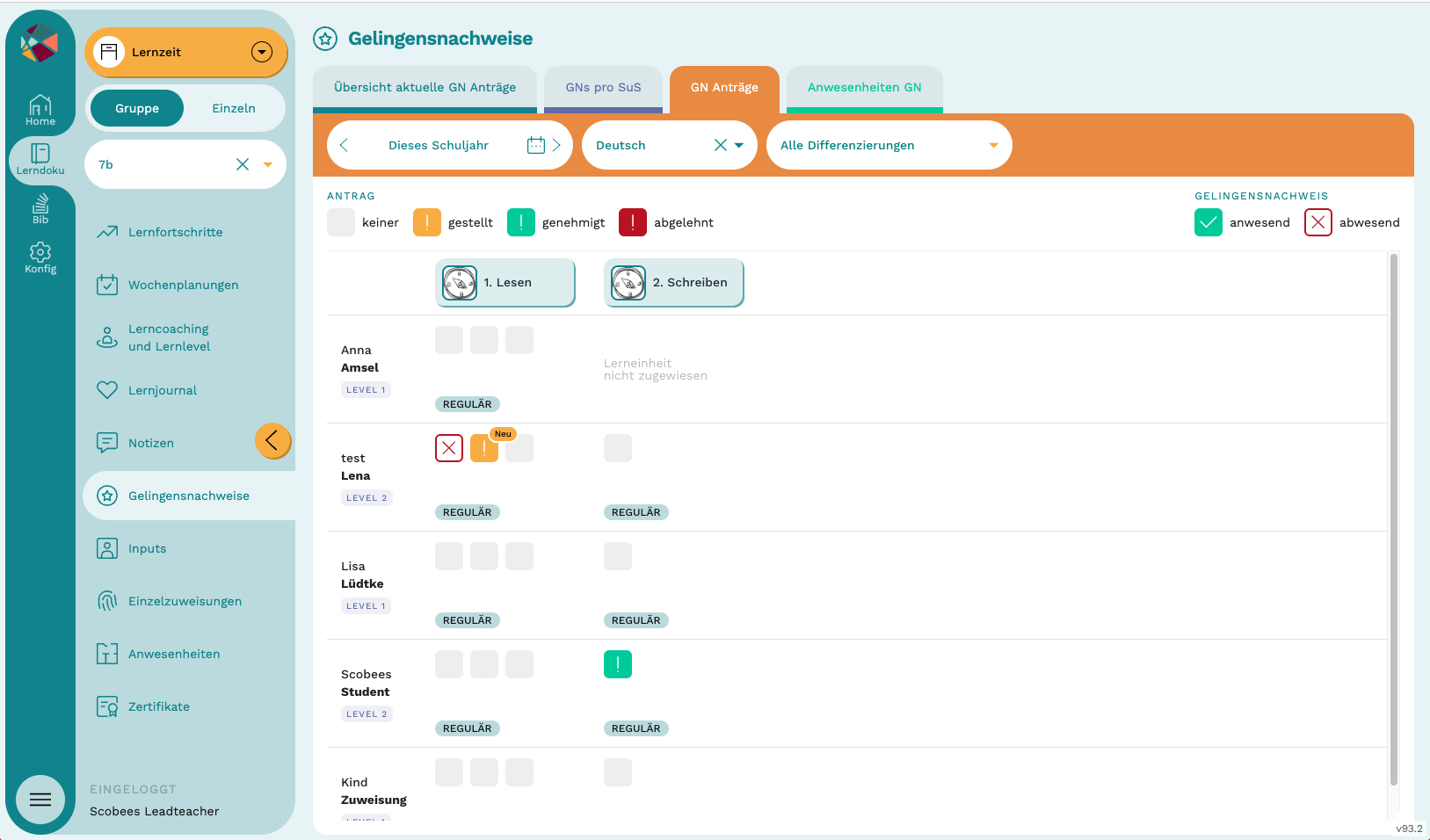This screenshot has width=1430, height=840.
Task: Click Lena's absent red X marker
Action: (x=449, y=448)
